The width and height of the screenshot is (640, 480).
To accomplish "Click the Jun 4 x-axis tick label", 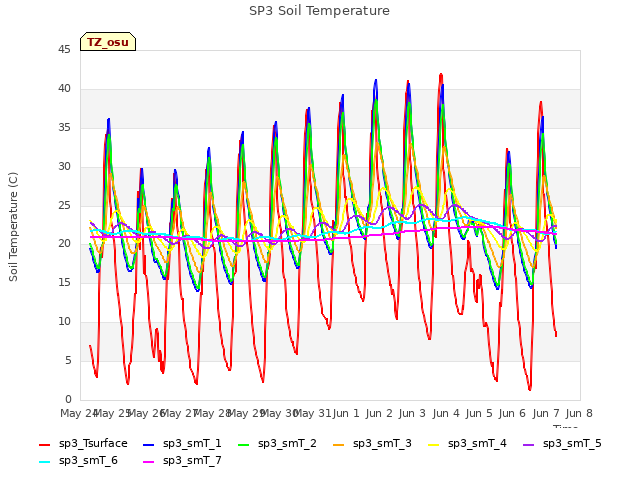I will pyautogui.click(x=446, y=414).
